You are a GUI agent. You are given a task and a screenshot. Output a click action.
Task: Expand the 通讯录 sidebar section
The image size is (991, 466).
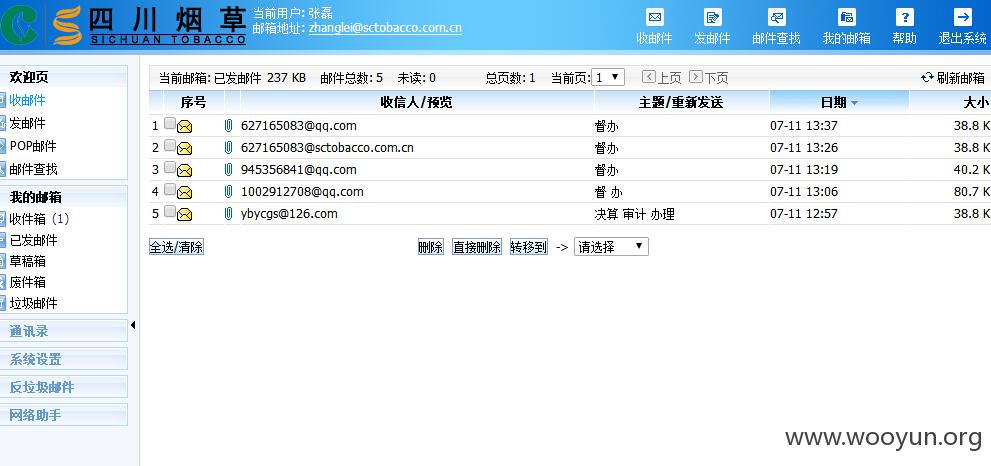pyautogui.click(x=64, y=331)
